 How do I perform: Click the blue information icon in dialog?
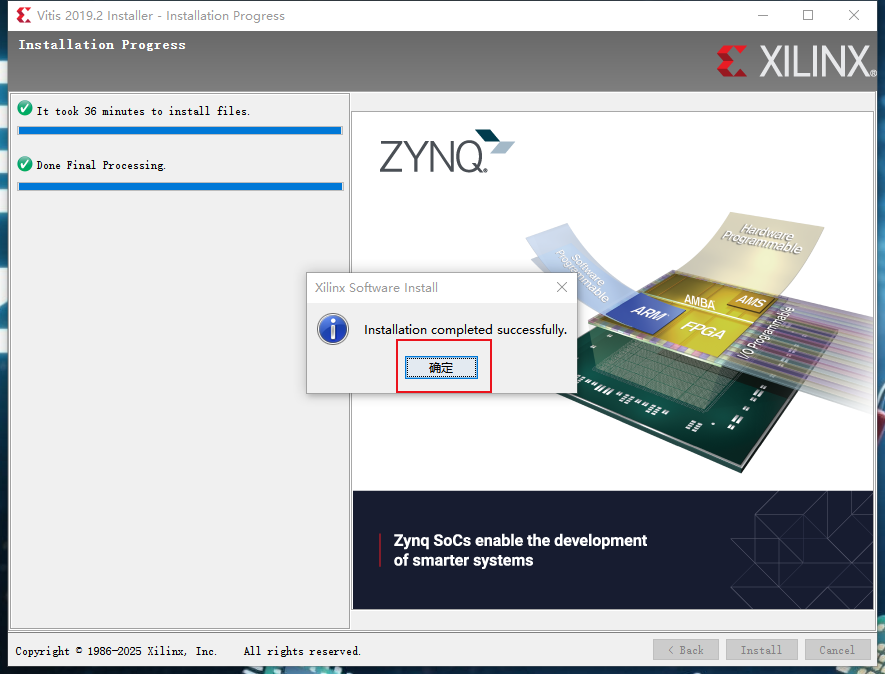coord(332,329)
